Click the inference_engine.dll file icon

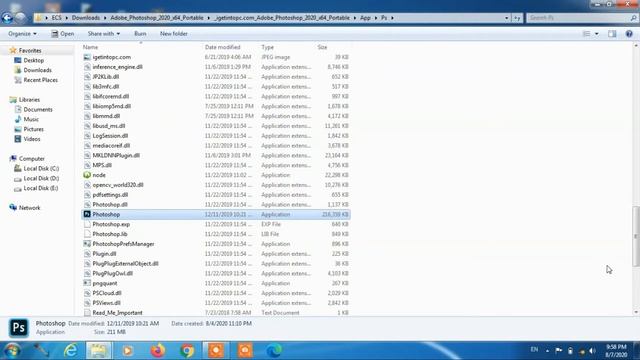pyautogui.click(x=87, y=67)
